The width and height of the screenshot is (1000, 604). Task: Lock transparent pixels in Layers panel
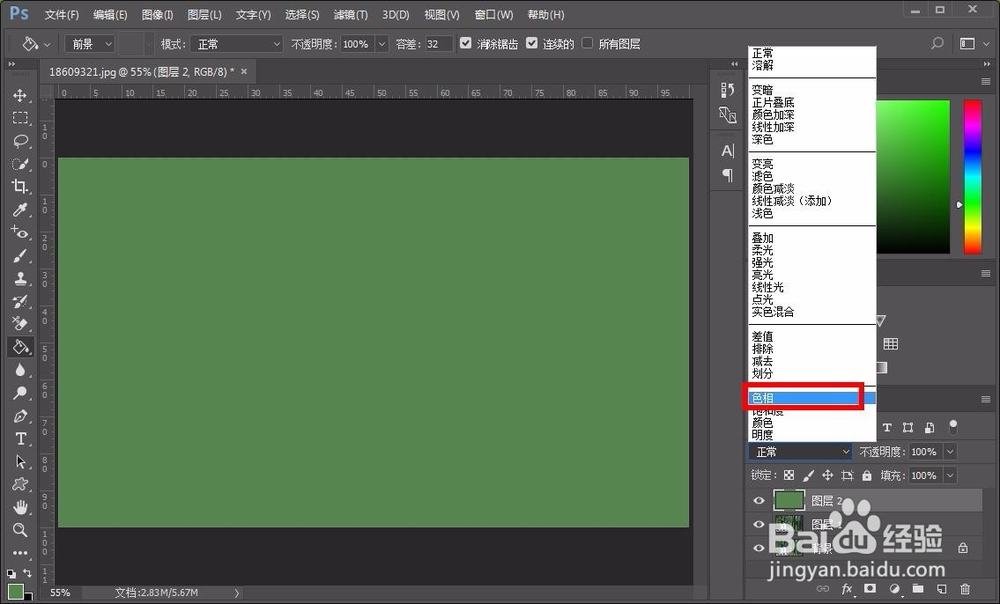tap(789, 475)
